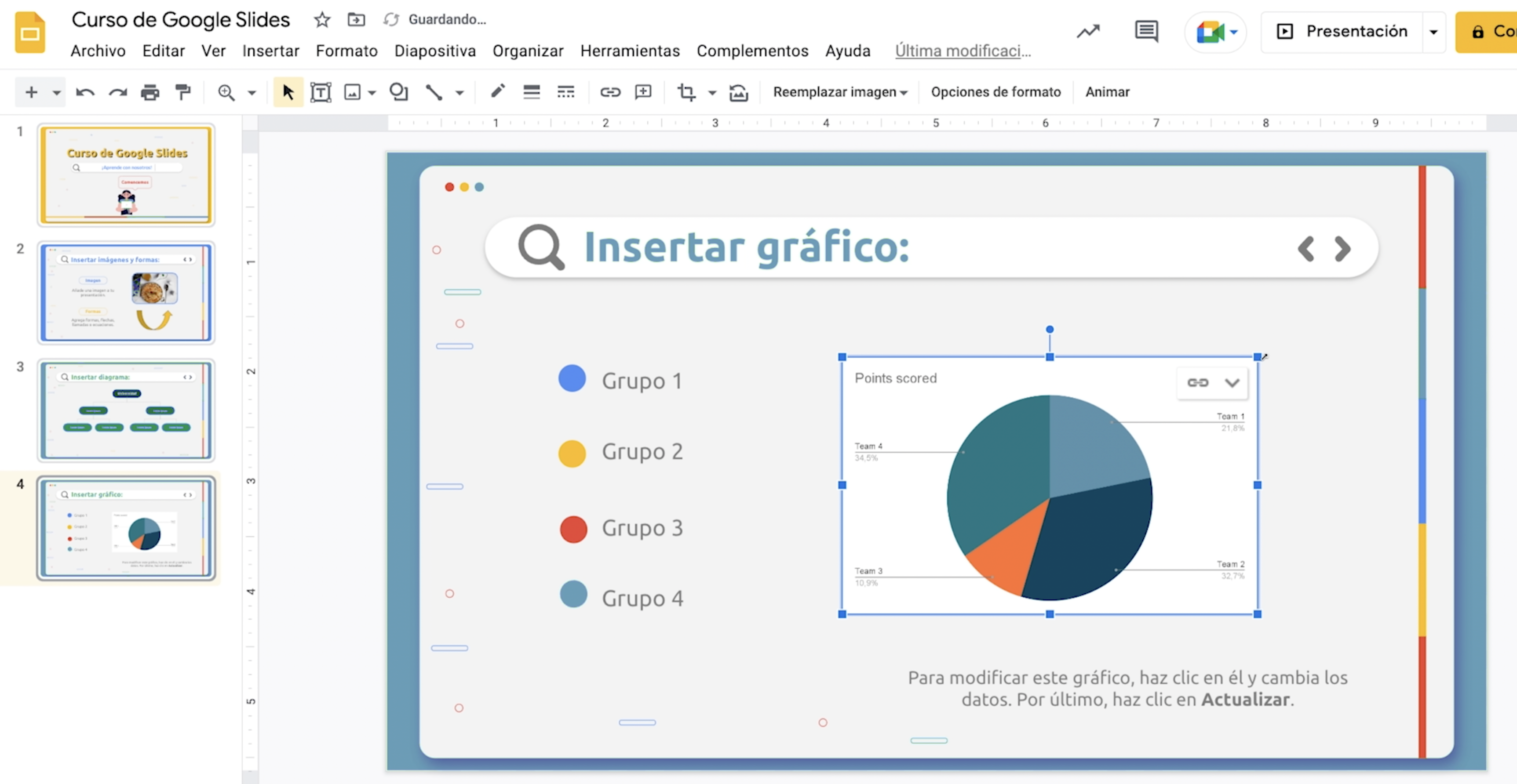Open the Insertar menu
1517x784 pixels.
270,51
